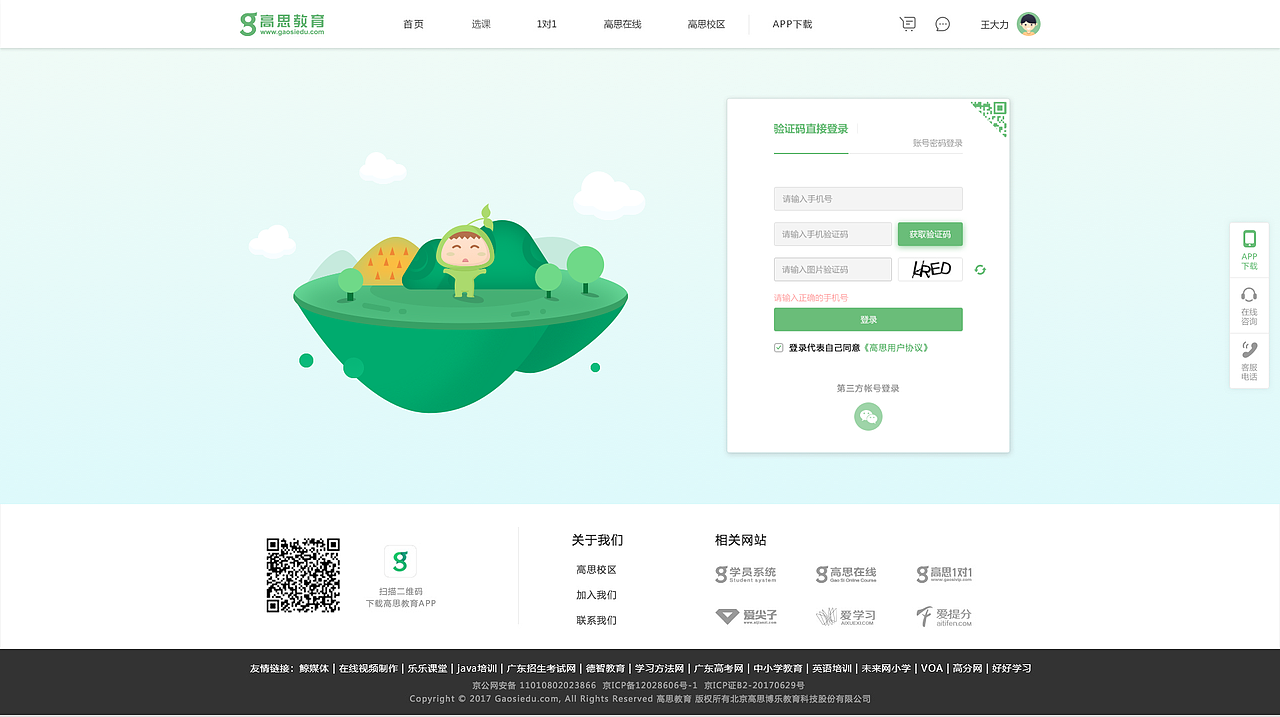Open 爱学习 related site logo
1280x717 pixels.
click(x=846, y=616)
